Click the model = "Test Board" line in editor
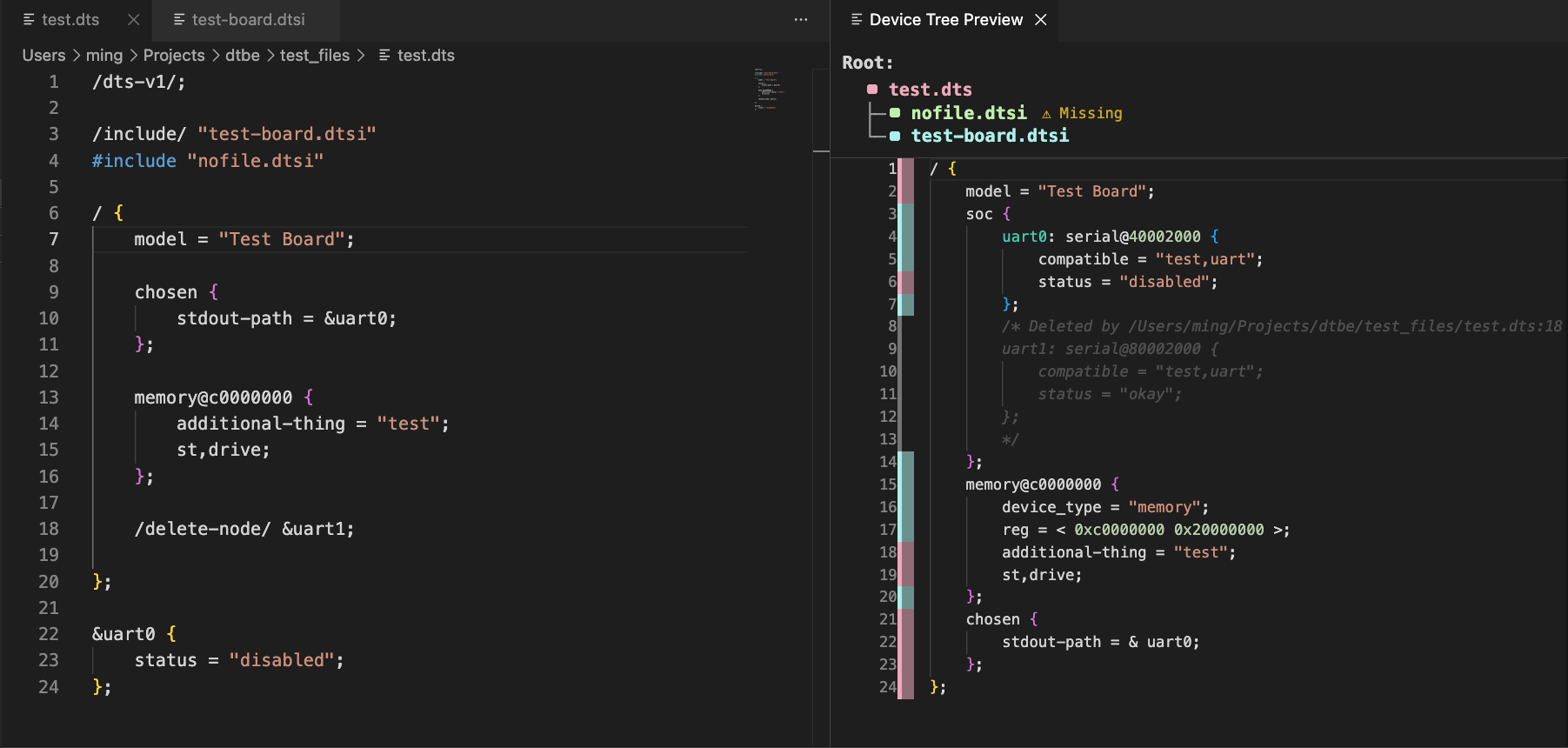 pyautogui.click(x=244, y=239)
